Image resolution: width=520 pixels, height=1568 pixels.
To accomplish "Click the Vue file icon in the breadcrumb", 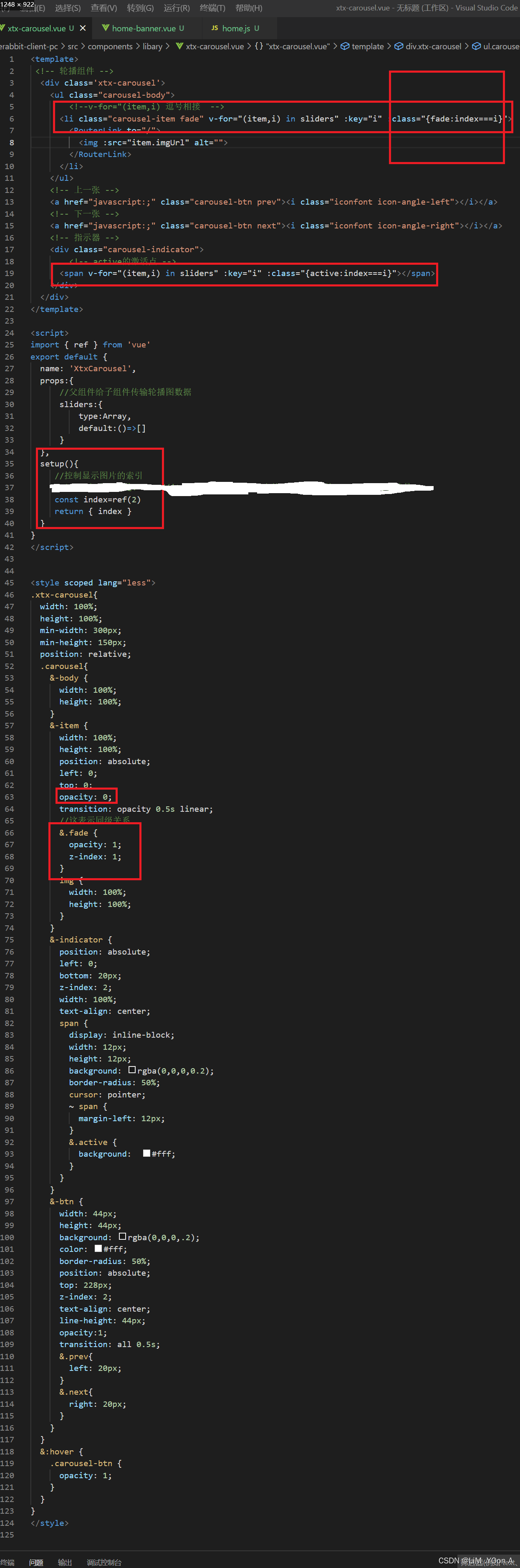I will tap(179, 46).
